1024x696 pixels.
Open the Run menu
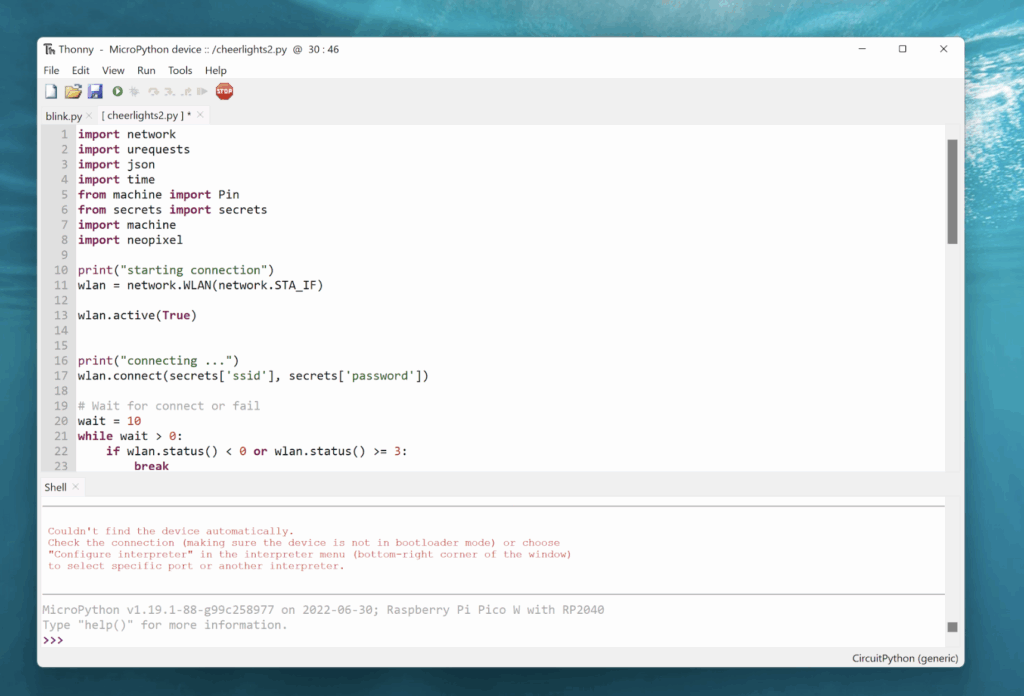[x=146, y=71]
